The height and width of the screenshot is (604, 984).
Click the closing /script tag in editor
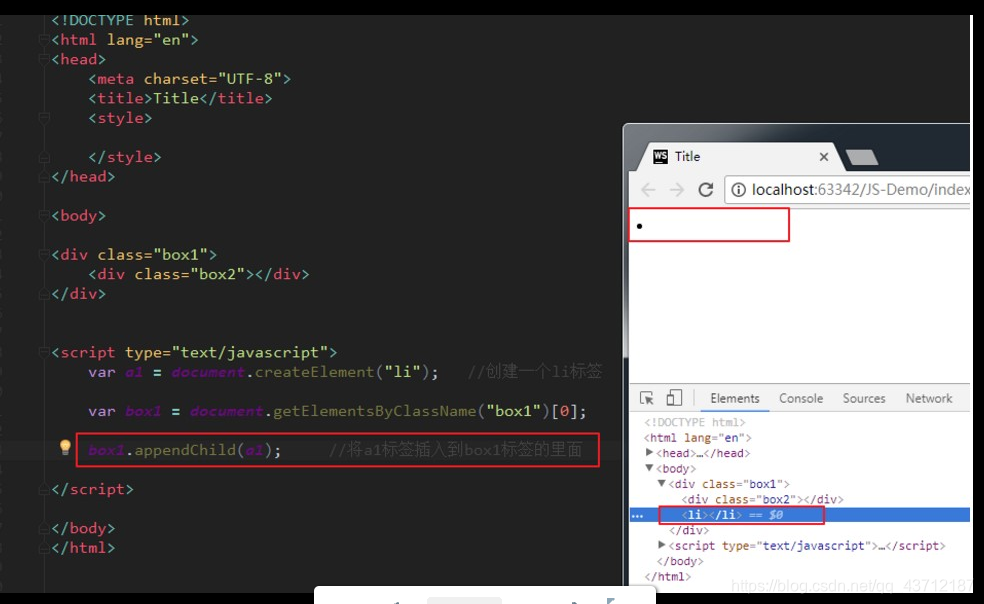click(x=92, y=489)
